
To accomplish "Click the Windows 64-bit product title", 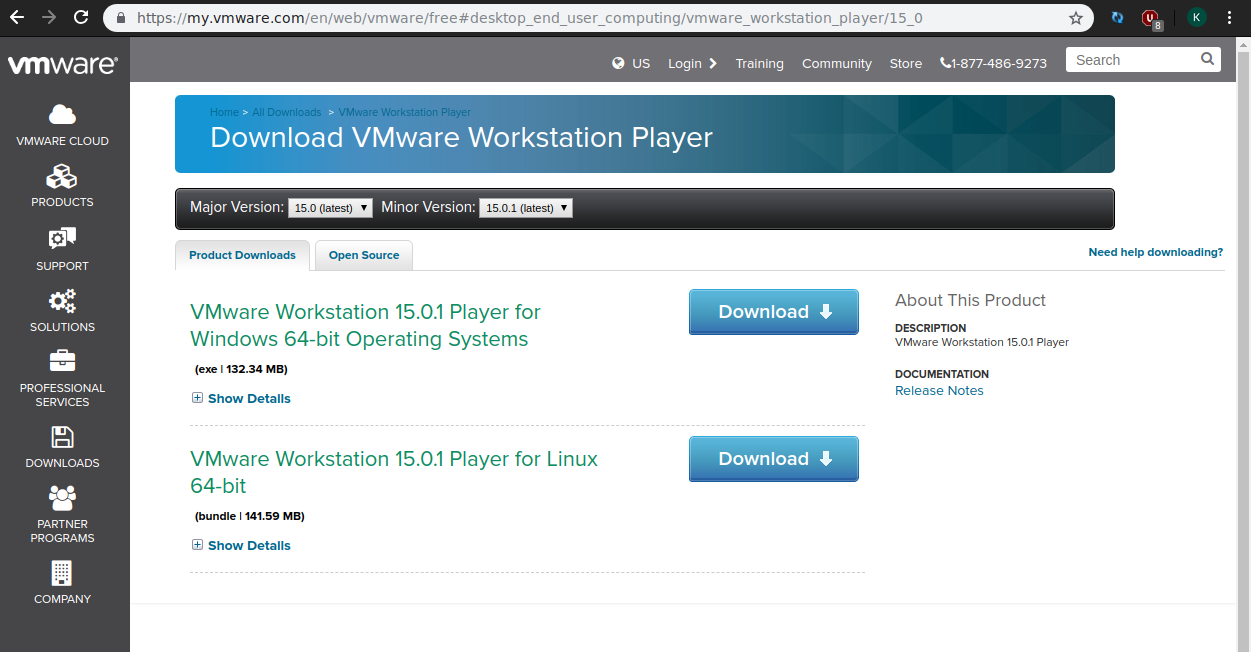I will click(x=366, y=325).
